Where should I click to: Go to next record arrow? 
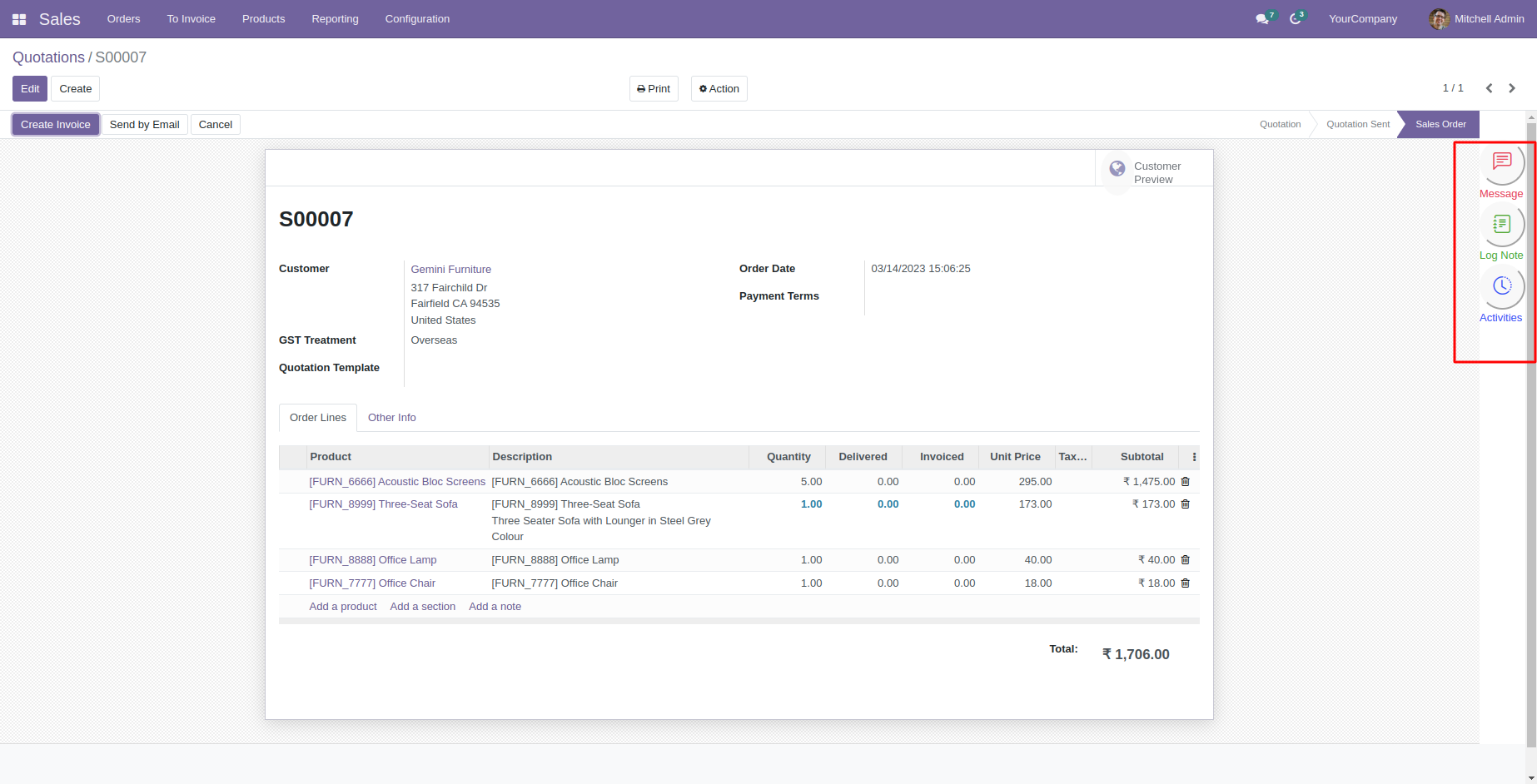coord(1512,88)
